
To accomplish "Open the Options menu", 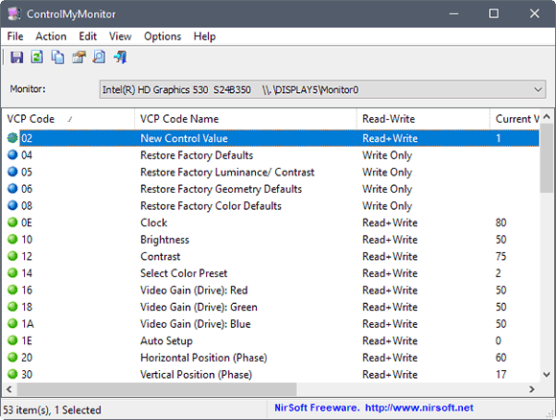I will click(x=162, y=36).
